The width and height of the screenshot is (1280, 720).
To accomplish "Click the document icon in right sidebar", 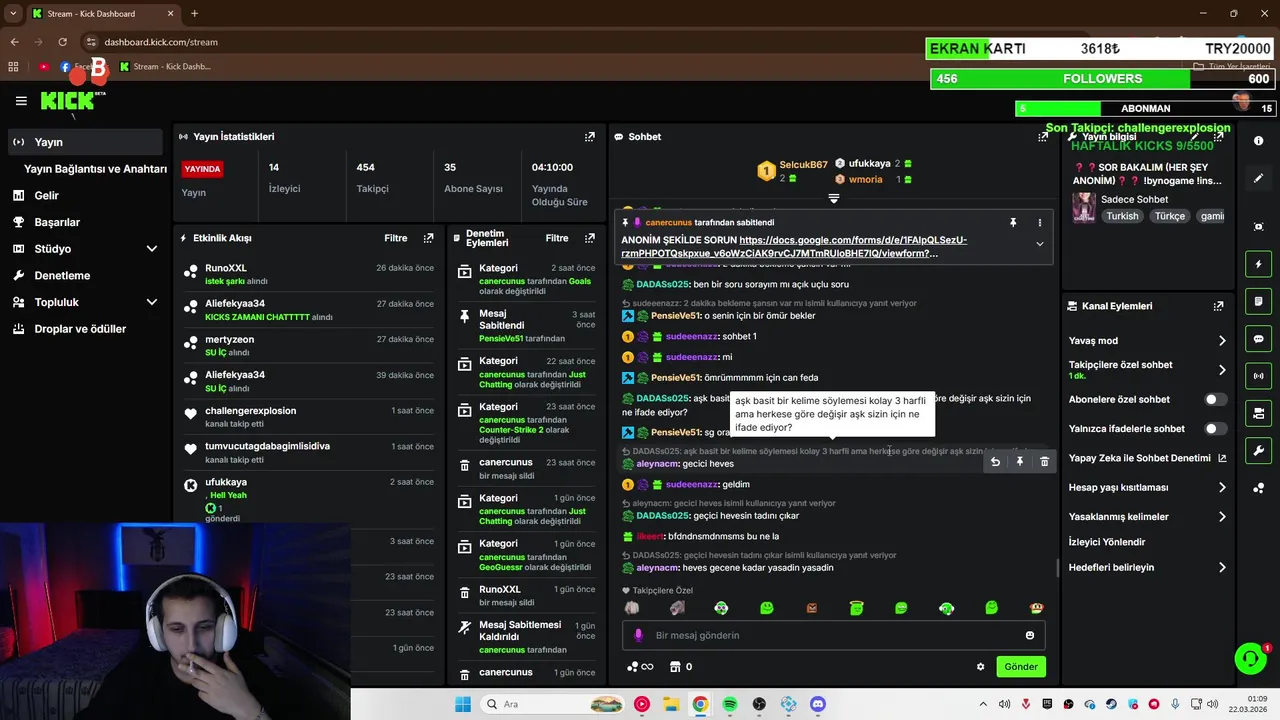I will pyautogui.click(x=1258, y=301).
